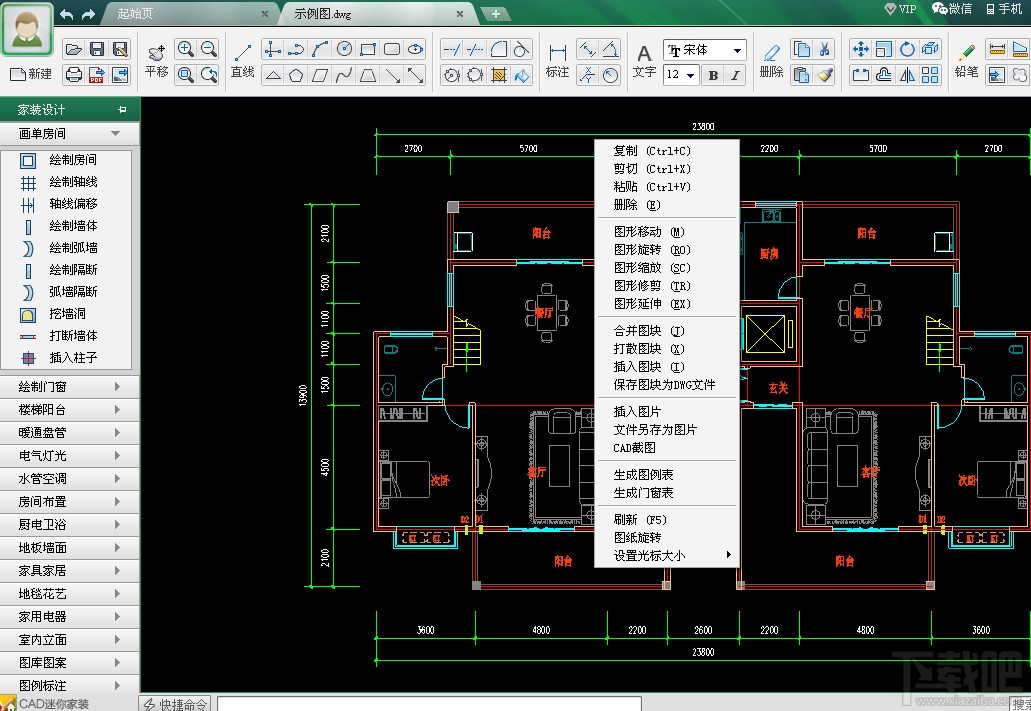Pick the circle drawing tool
The width and height of the screenshot is (1031, 711).
[344, 49]
